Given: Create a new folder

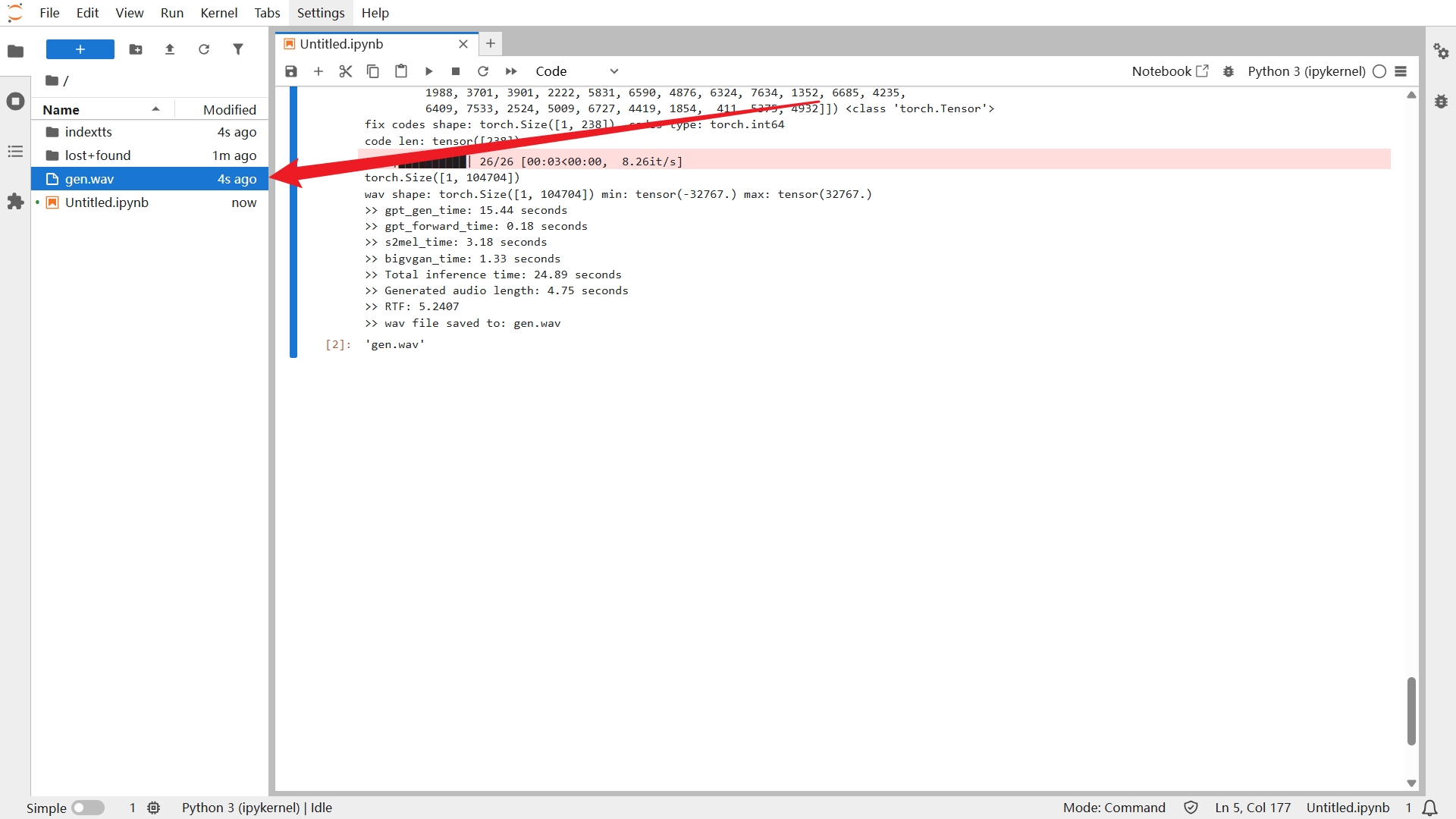Looking at the screenshot, I should pos(136,49).
